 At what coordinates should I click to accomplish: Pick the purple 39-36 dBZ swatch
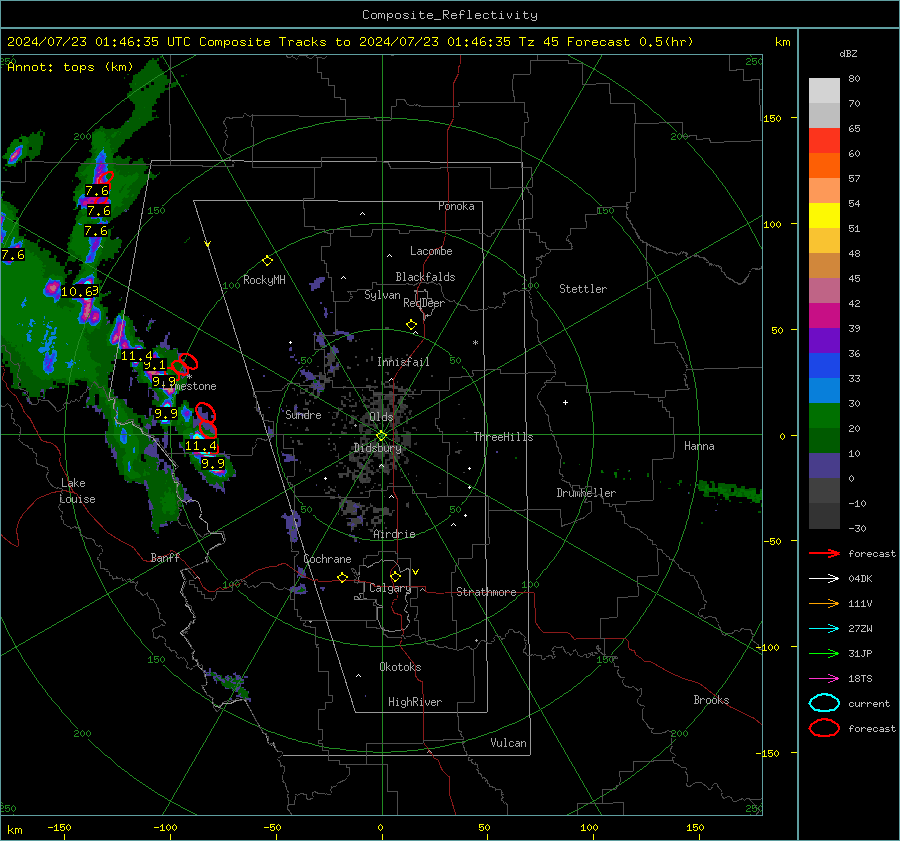(824, 341)
